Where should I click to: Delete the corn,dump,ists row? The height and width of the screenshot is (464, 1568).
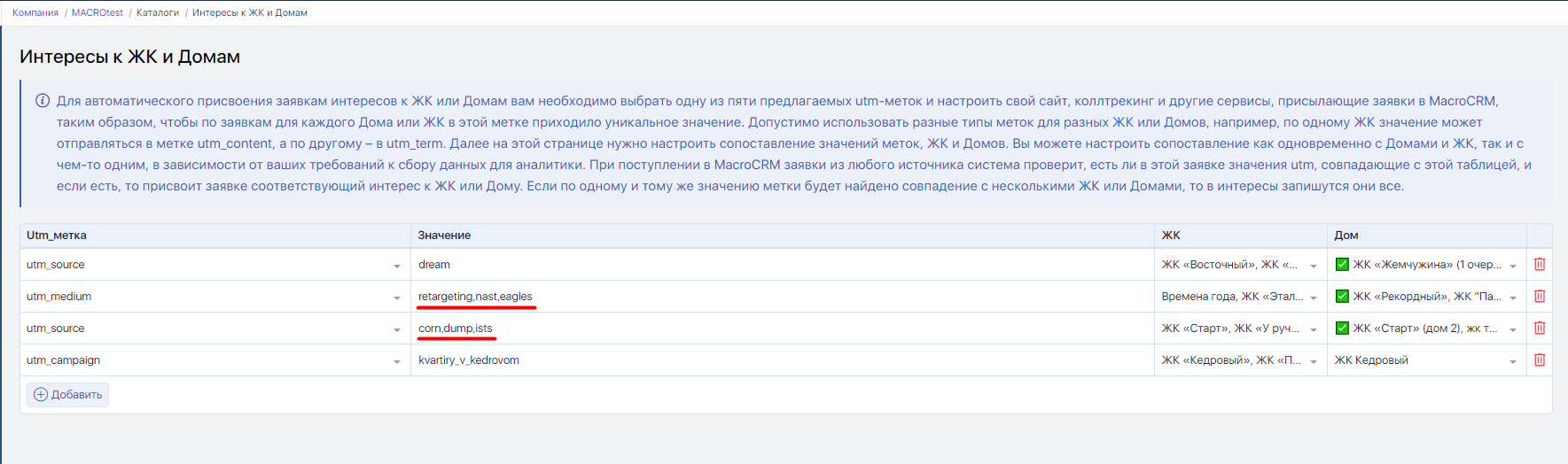[1540, 329]
